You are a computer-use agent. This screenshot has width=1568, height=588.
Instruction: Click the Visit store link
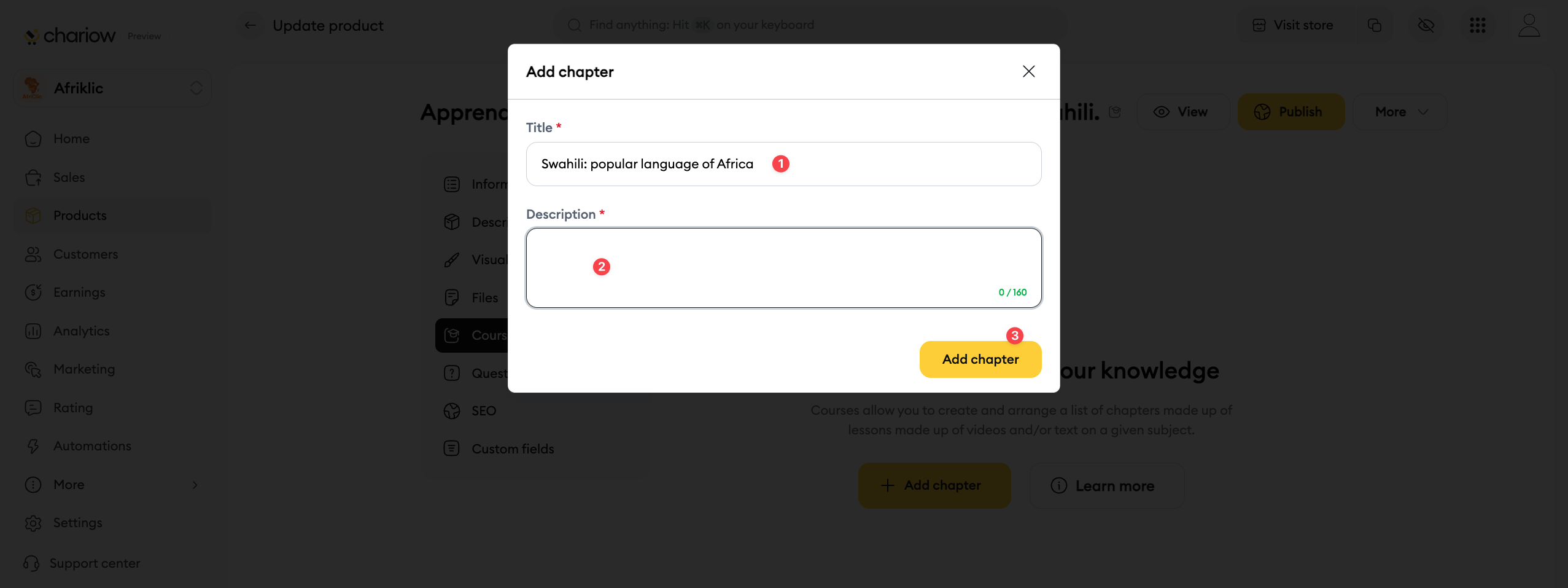tap(1293, 25)
